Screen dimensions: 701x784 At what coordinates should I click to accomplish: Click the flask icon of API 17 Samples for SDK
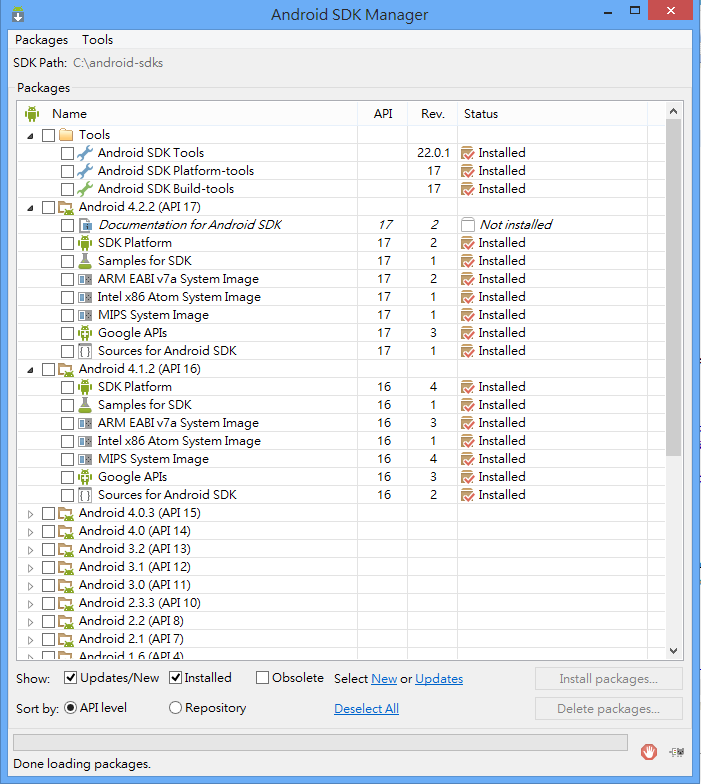coord(85,261)
